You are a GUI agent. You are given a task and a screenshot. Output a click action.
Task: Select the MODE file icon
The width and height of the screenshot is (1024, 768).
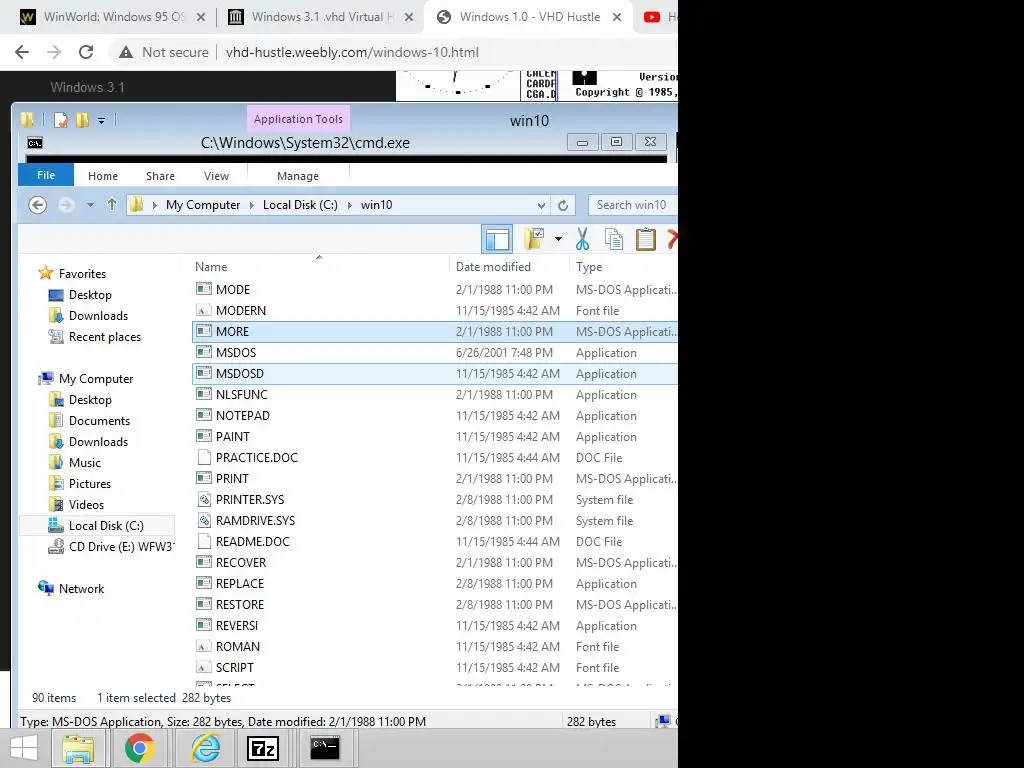pyautogui.click(x=204, y=289)
